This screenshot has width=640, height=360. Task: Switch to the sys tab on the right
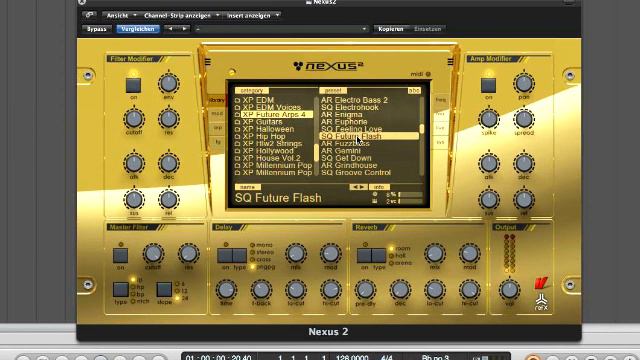[x=440, y=142]
